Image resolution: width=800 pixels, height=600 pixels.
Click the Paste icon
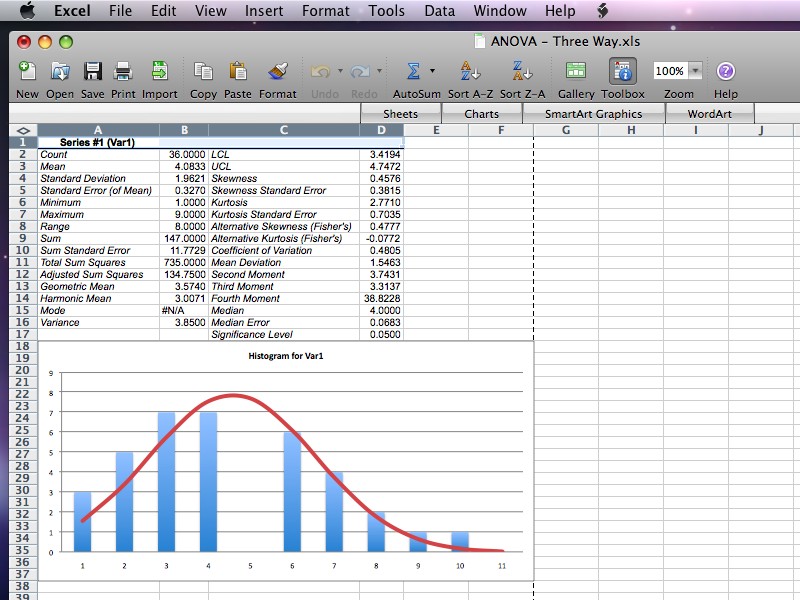238,72
